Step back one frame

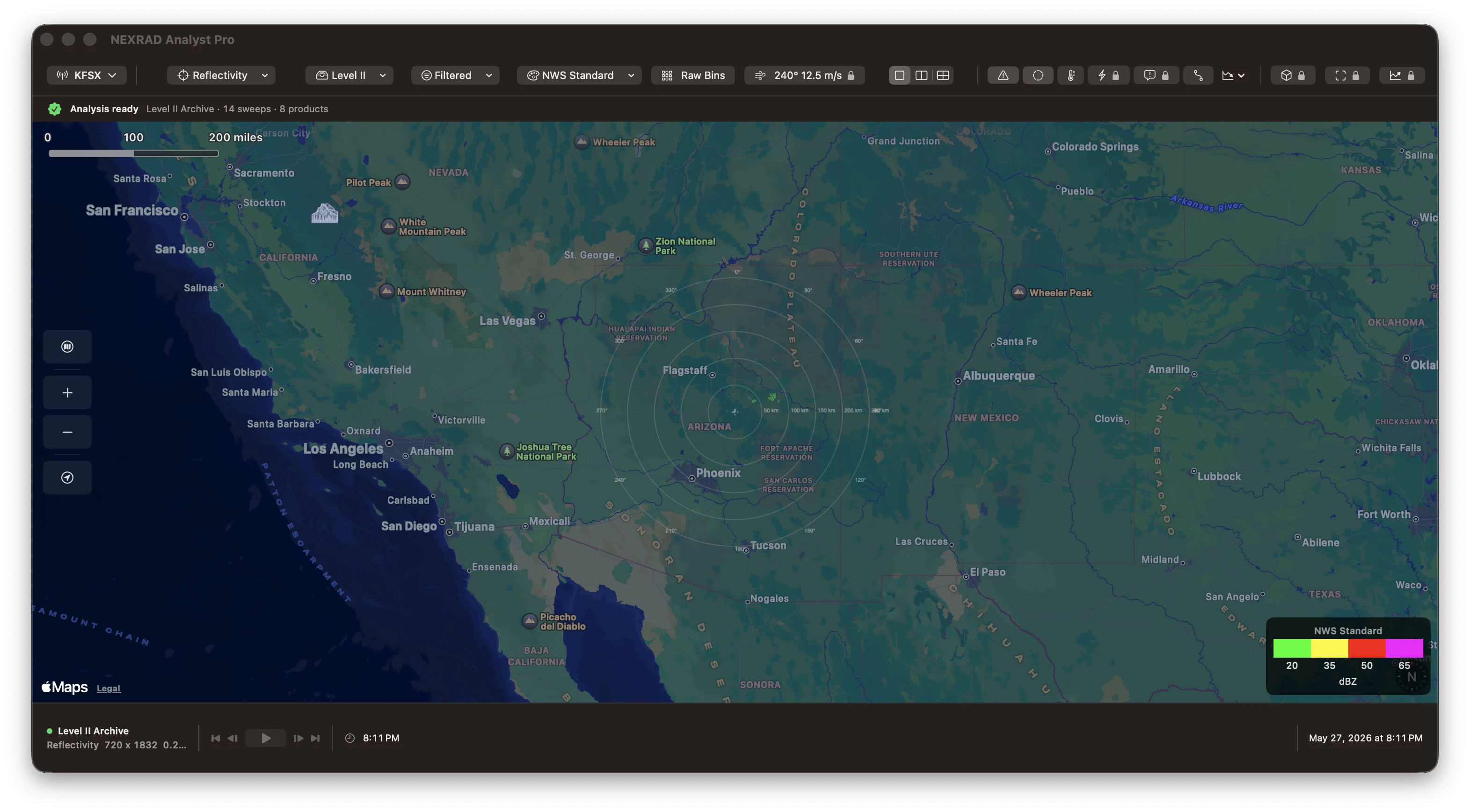tap(232, 738)
